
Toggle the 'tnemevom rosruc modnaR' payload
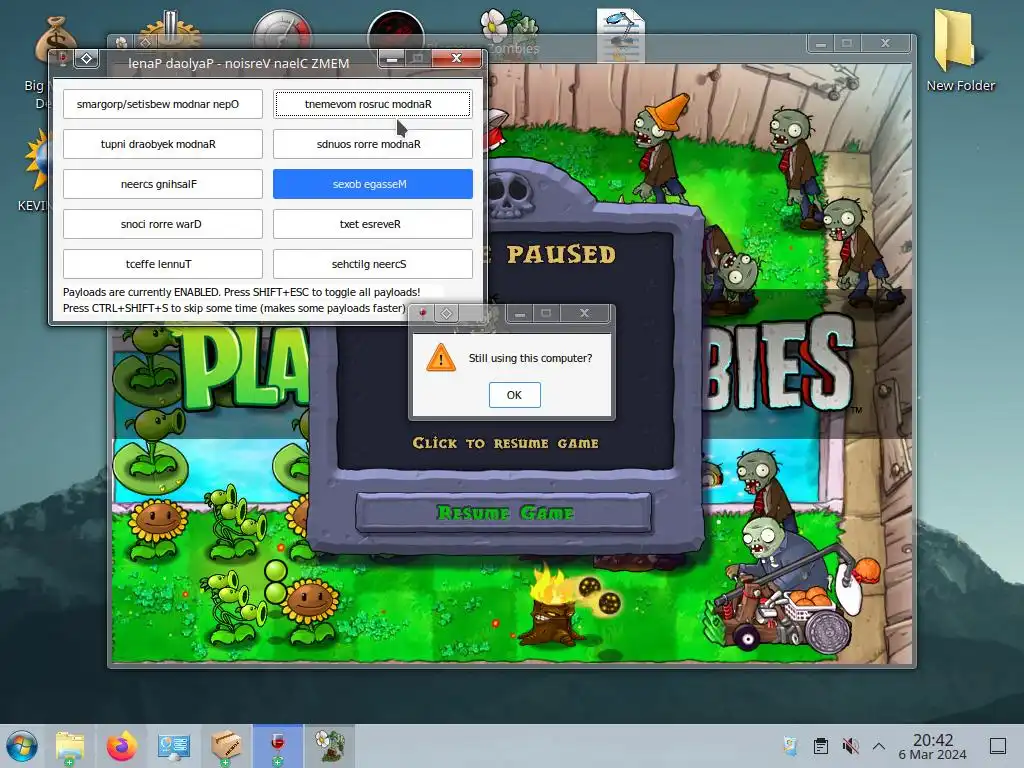(372, 104)
